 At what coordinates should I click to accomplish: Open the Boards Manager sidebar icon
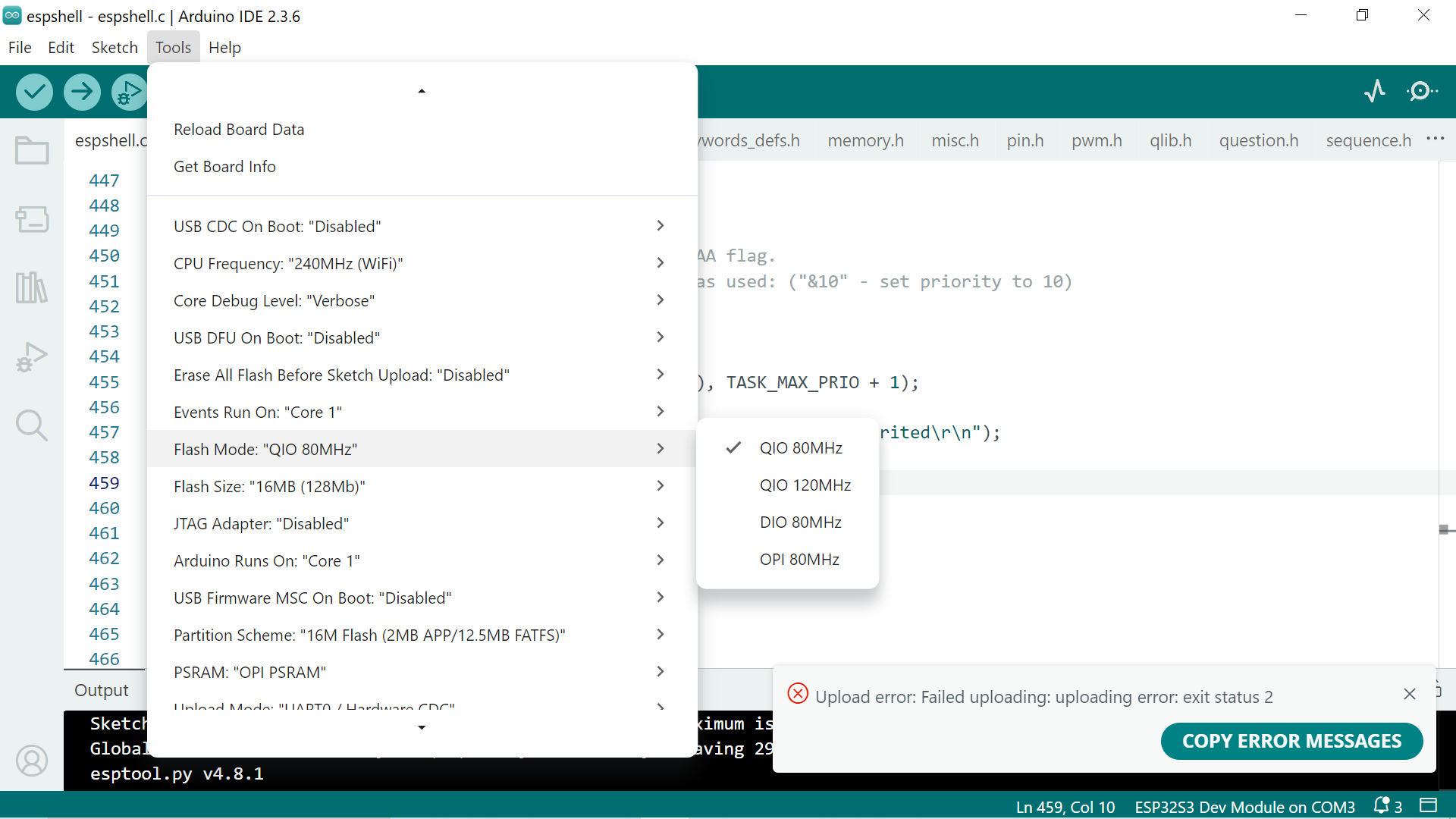(x=32, y=219)
